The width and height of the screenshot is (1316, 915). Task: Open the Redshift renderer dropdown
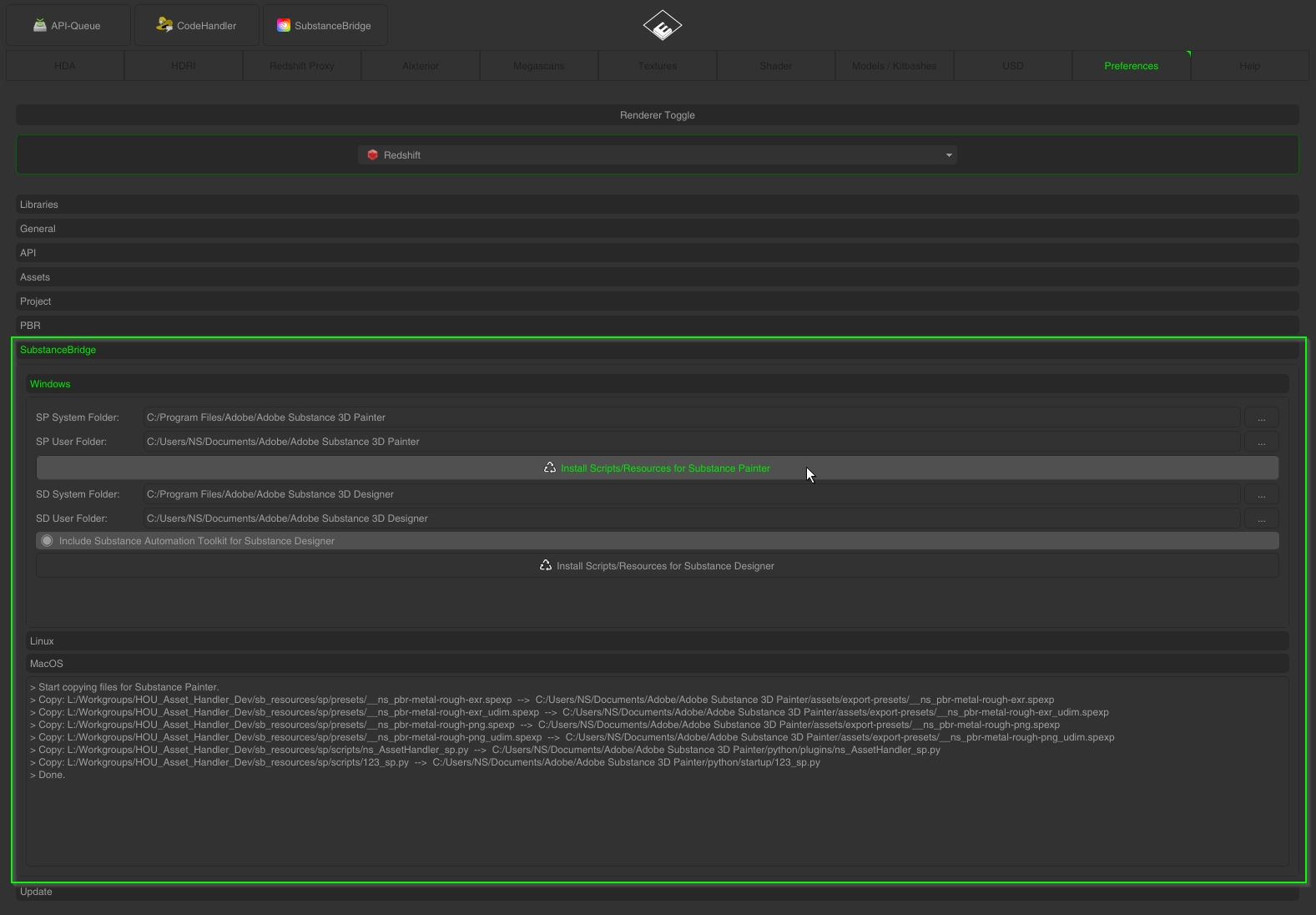coord(948,155)
